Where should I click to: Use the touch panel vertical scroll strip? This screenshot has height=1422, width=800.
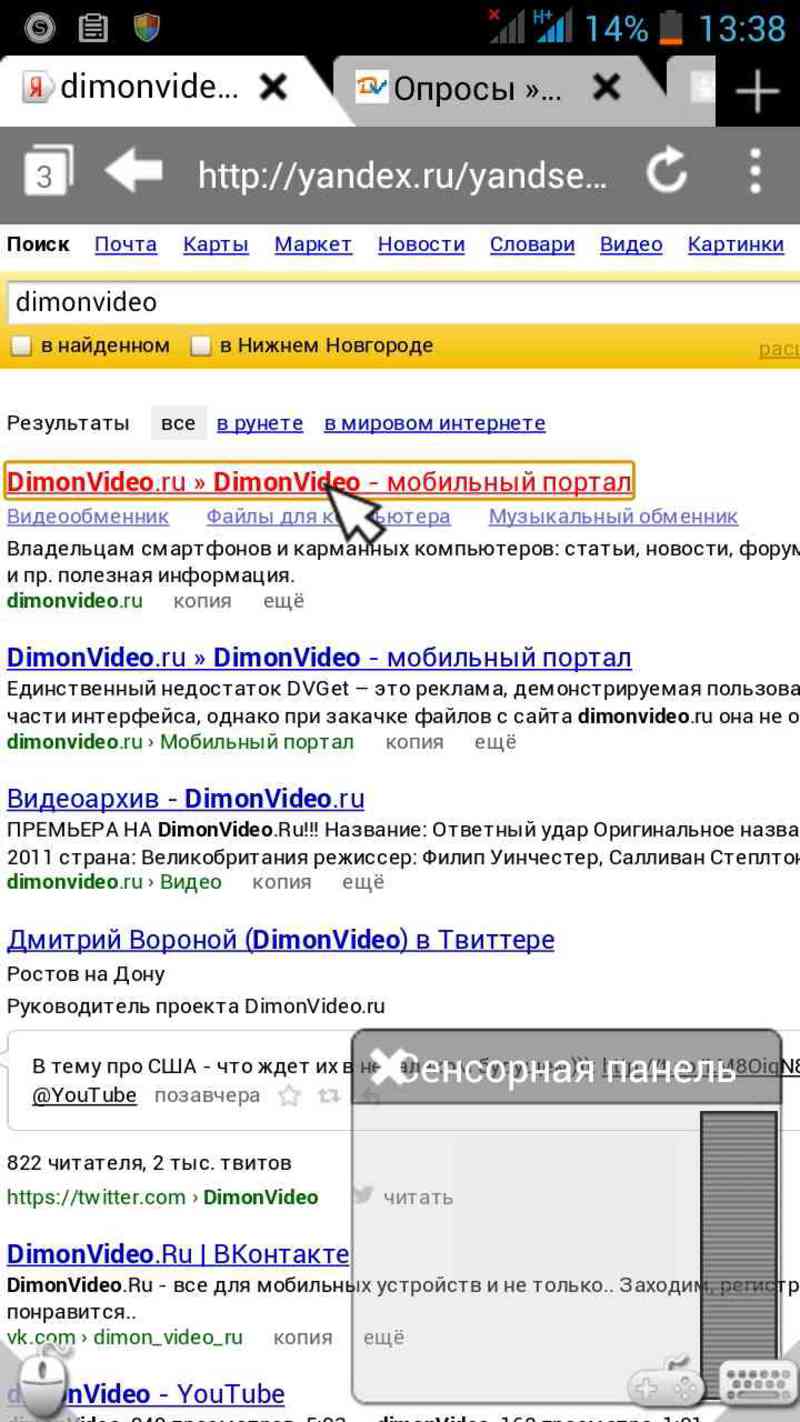738,1224
